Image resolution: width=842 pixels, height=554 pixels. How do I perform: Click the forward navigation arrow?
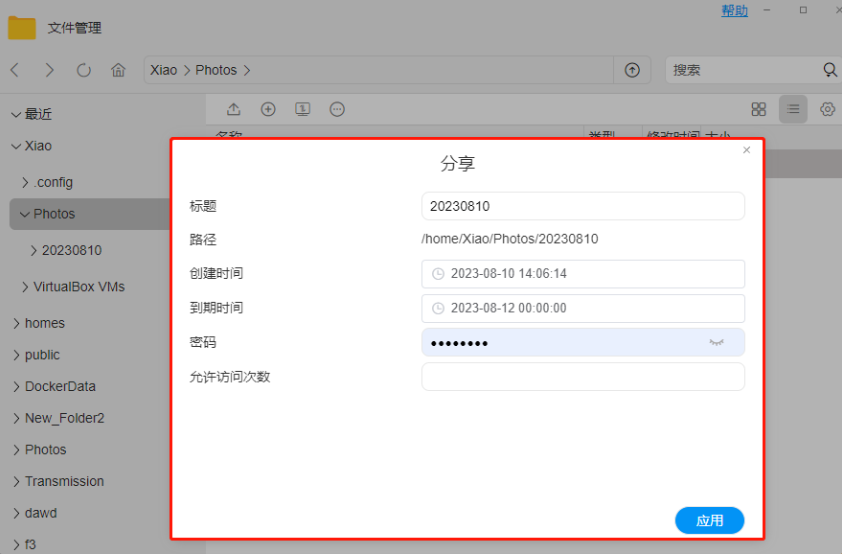pos(49,70)
